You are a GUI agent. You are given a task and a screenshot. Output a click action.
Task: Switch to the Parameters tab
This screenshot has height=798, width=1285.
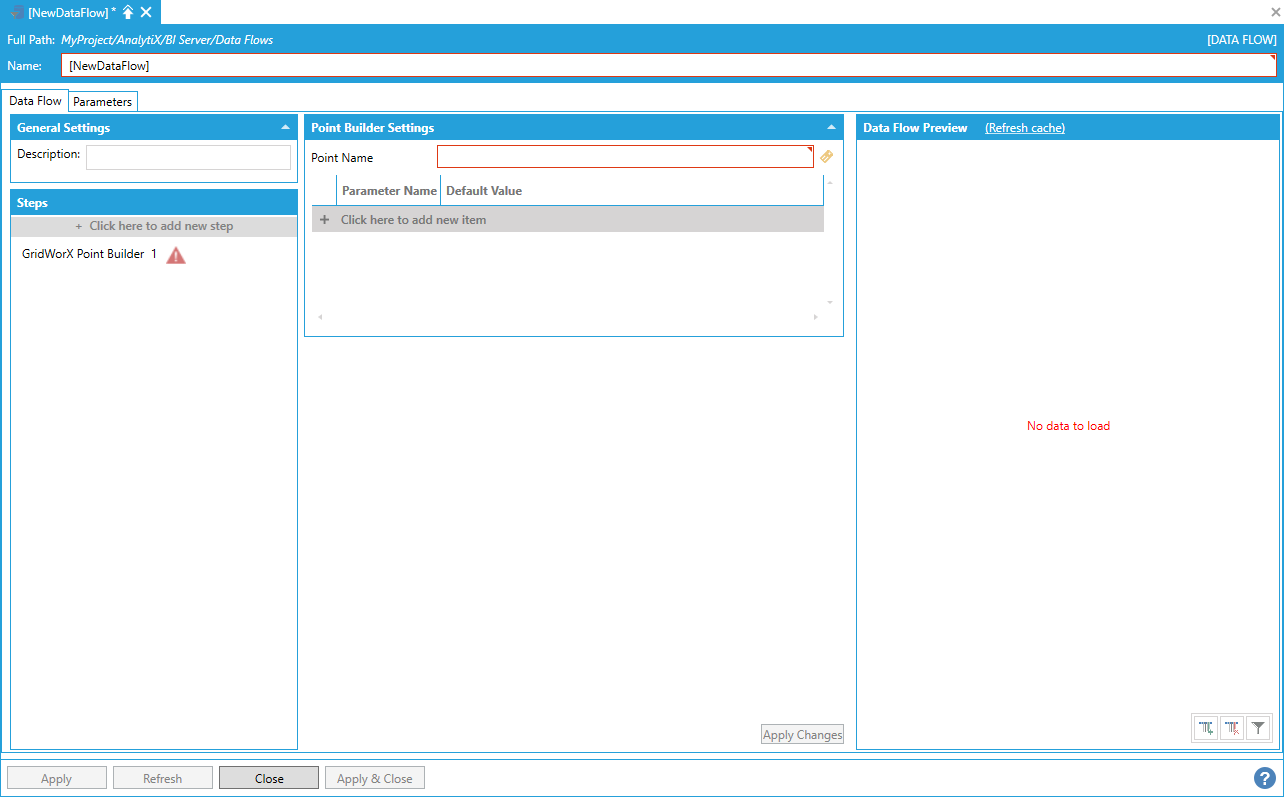pos(102,102)
